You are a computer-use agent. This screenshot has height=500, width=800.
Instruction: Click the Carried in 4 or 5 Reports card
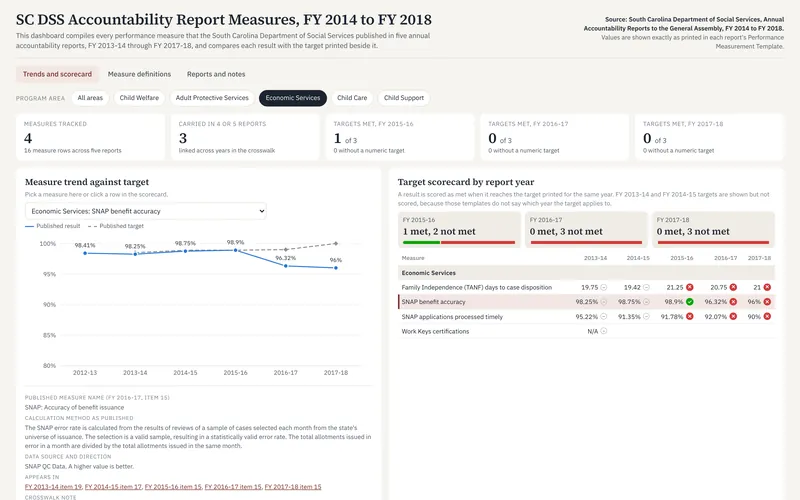[x=245, y=137]
